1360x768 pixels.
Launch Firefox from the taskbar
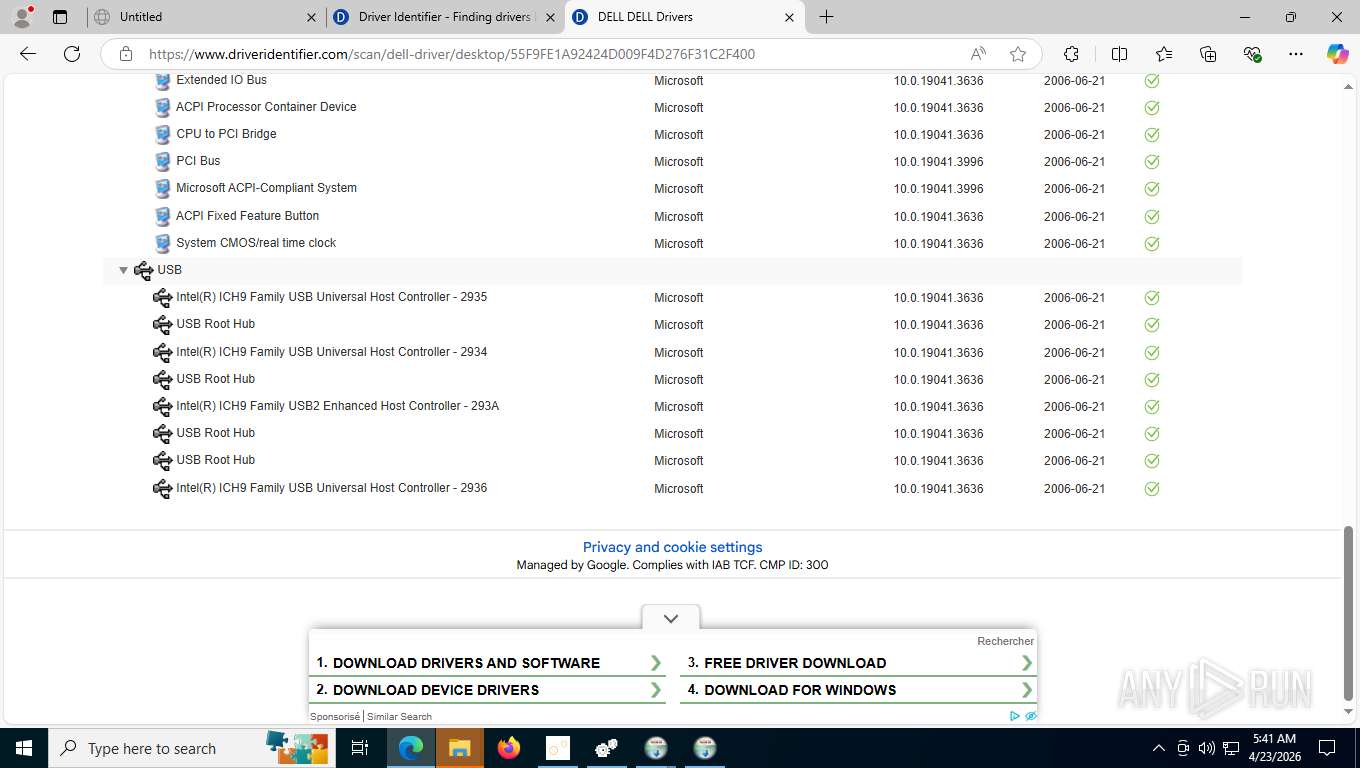[509, 748]
